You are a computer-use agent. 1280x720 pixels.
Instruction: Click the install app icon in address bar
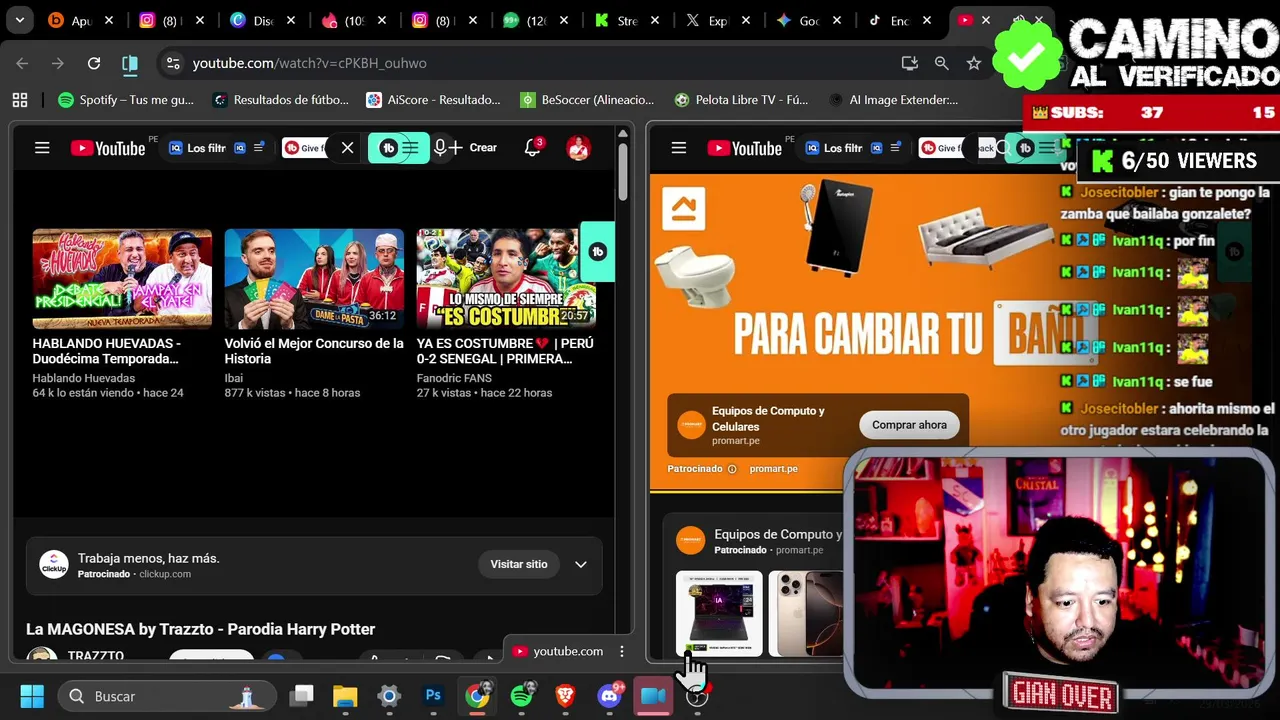pos(909,63)
